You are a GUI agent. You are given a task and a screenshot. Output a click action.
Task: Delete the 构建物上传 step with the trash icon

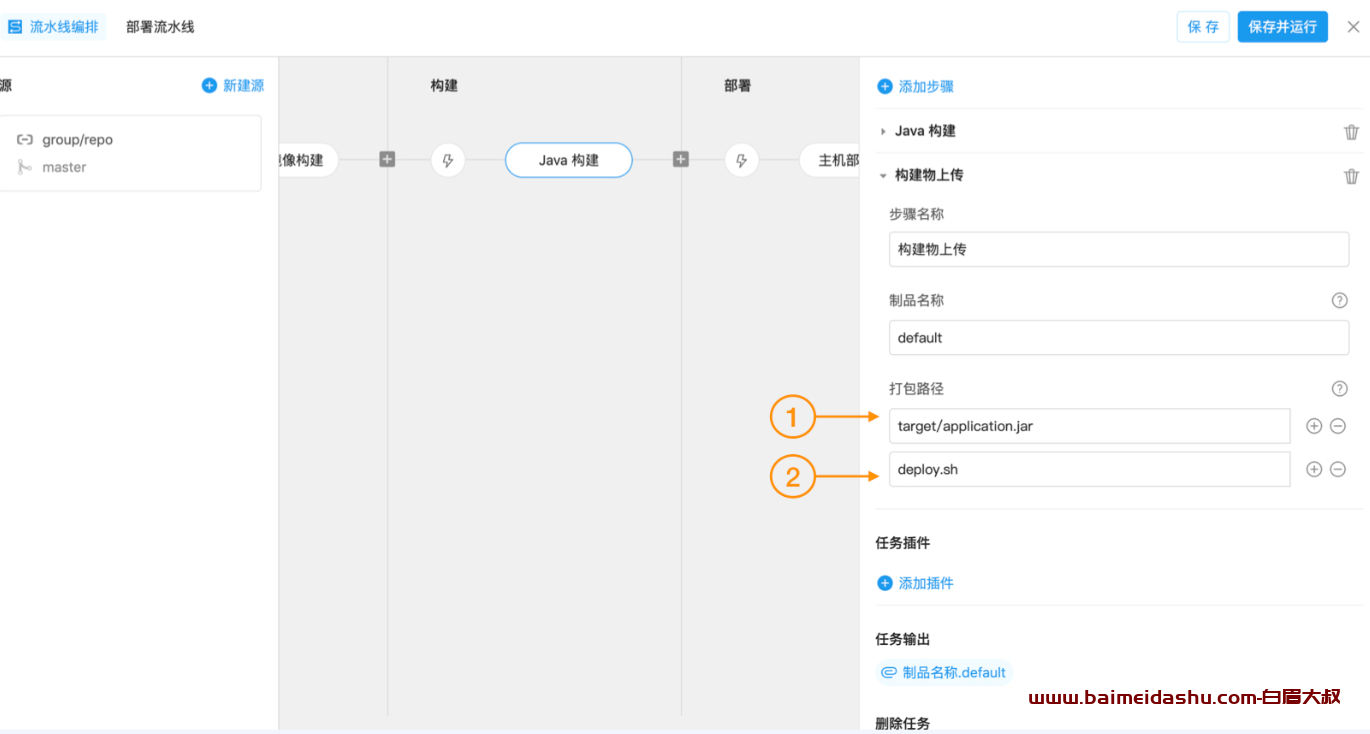point(1351,176)
